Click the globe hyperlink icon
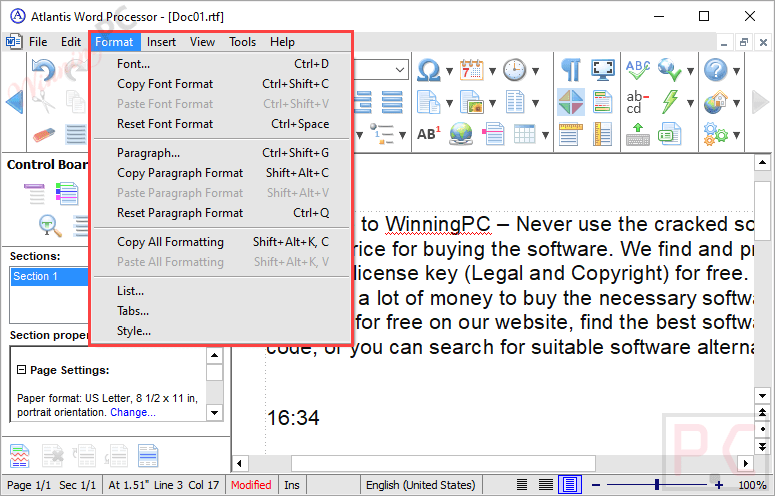 pyautogui.click(x=461, y=134)
